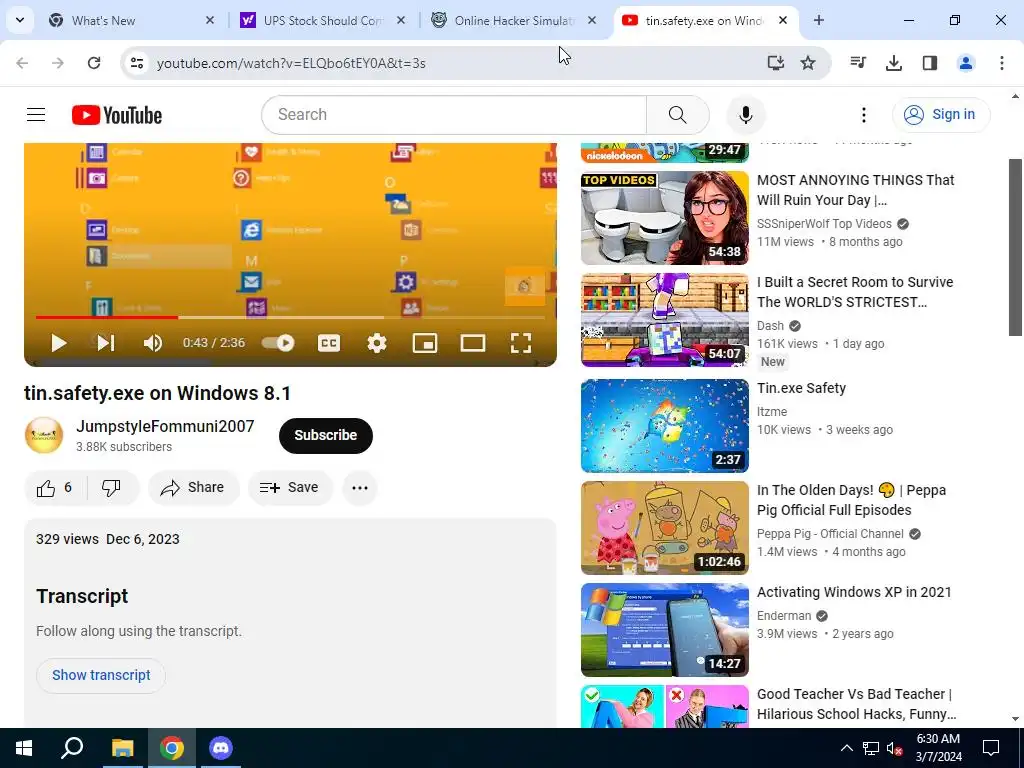The image size is (1024, 768).
Task: Open taskbar search
Action: pos(72,748)
